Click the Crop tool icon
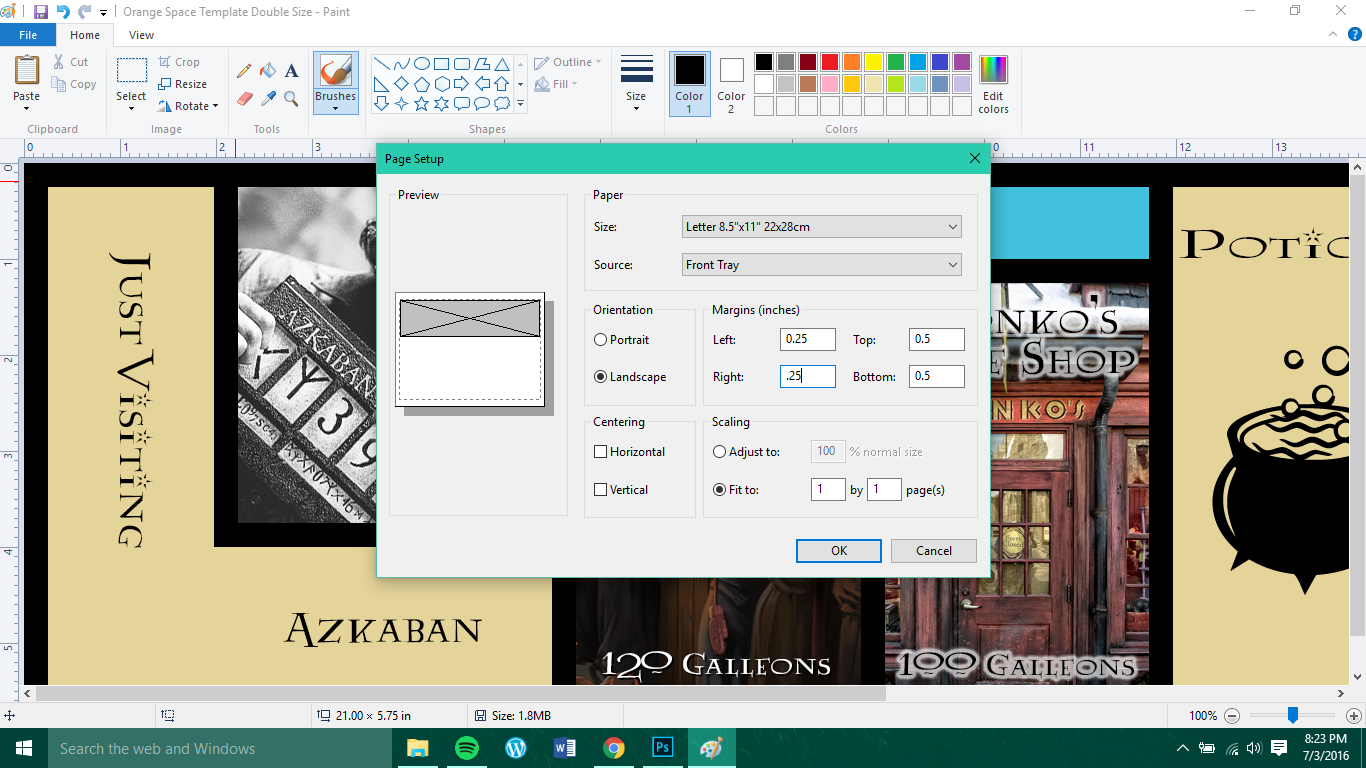The width and height of the screenshot is (1366, 768). (x=165, y=62)
